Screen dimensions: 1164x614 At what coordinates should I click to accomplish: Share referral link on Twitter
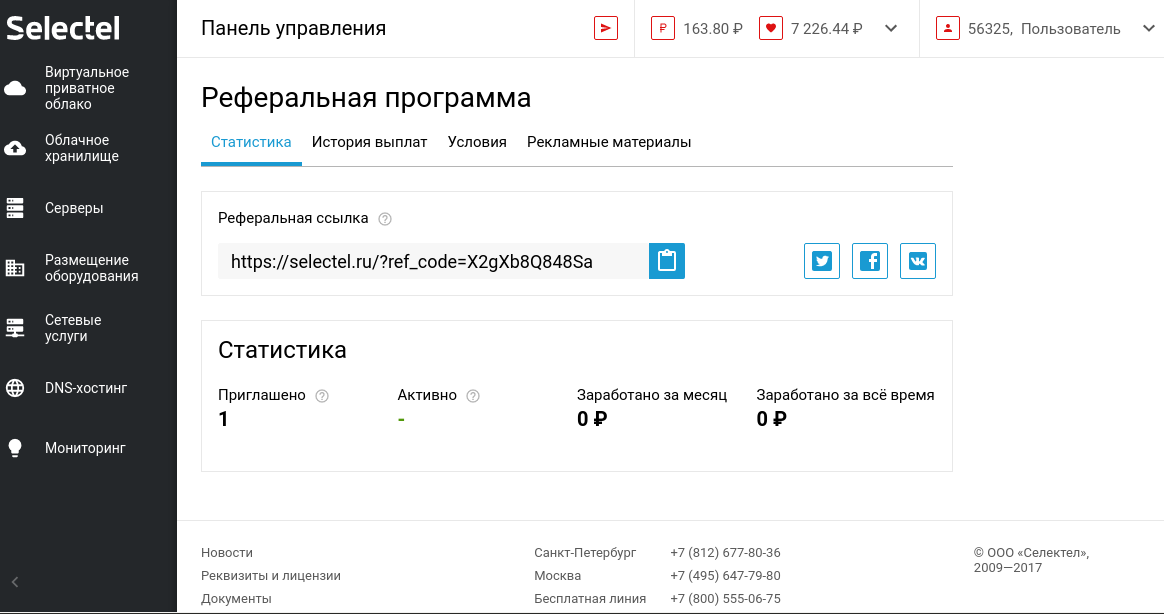[822, 261]
